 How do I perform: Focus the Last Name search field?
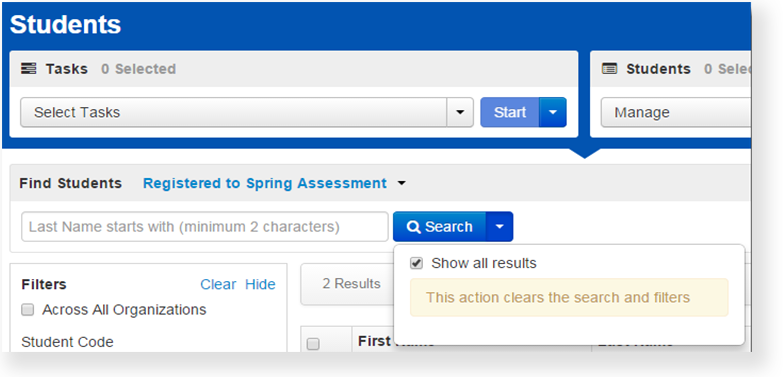click(x=205, y=227)
